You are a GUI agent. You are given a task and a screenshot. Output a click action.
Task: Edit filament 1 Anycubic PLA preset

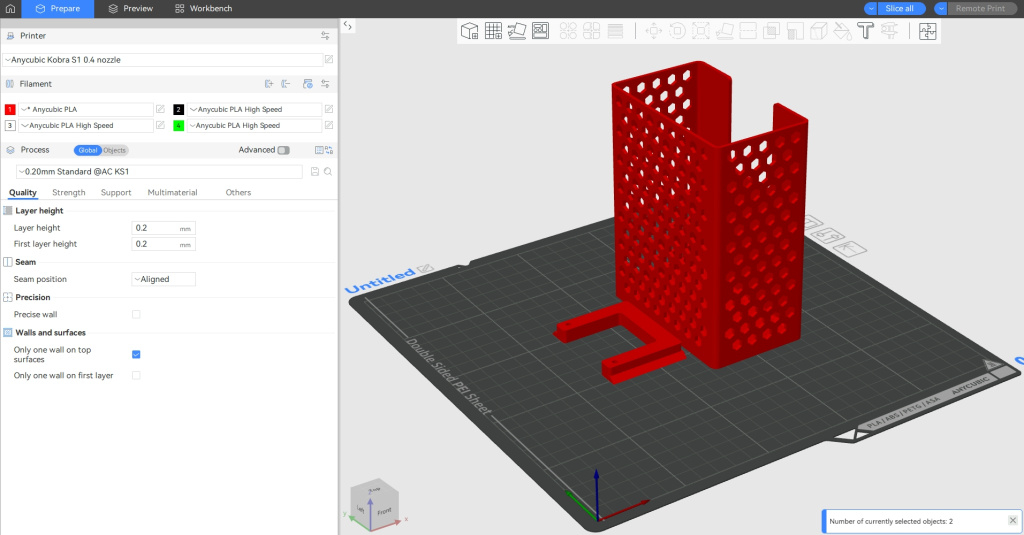(x=160, y=109)
